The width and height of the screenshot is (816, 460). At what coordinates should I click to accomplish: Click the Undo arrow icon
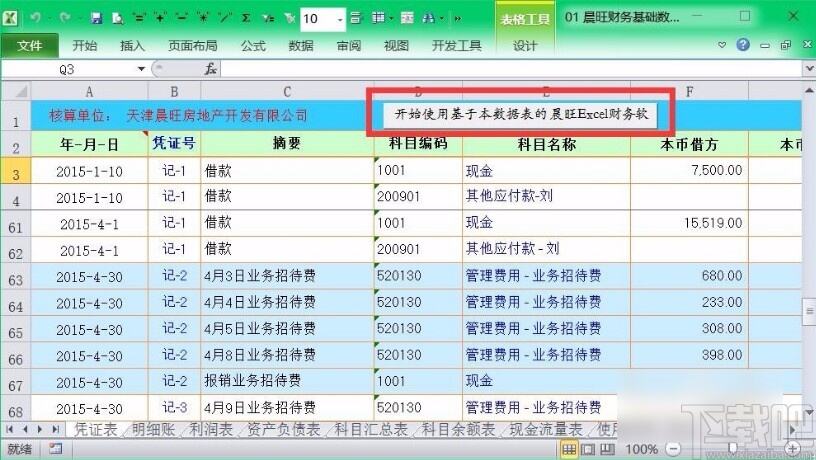tap(35, 18)
